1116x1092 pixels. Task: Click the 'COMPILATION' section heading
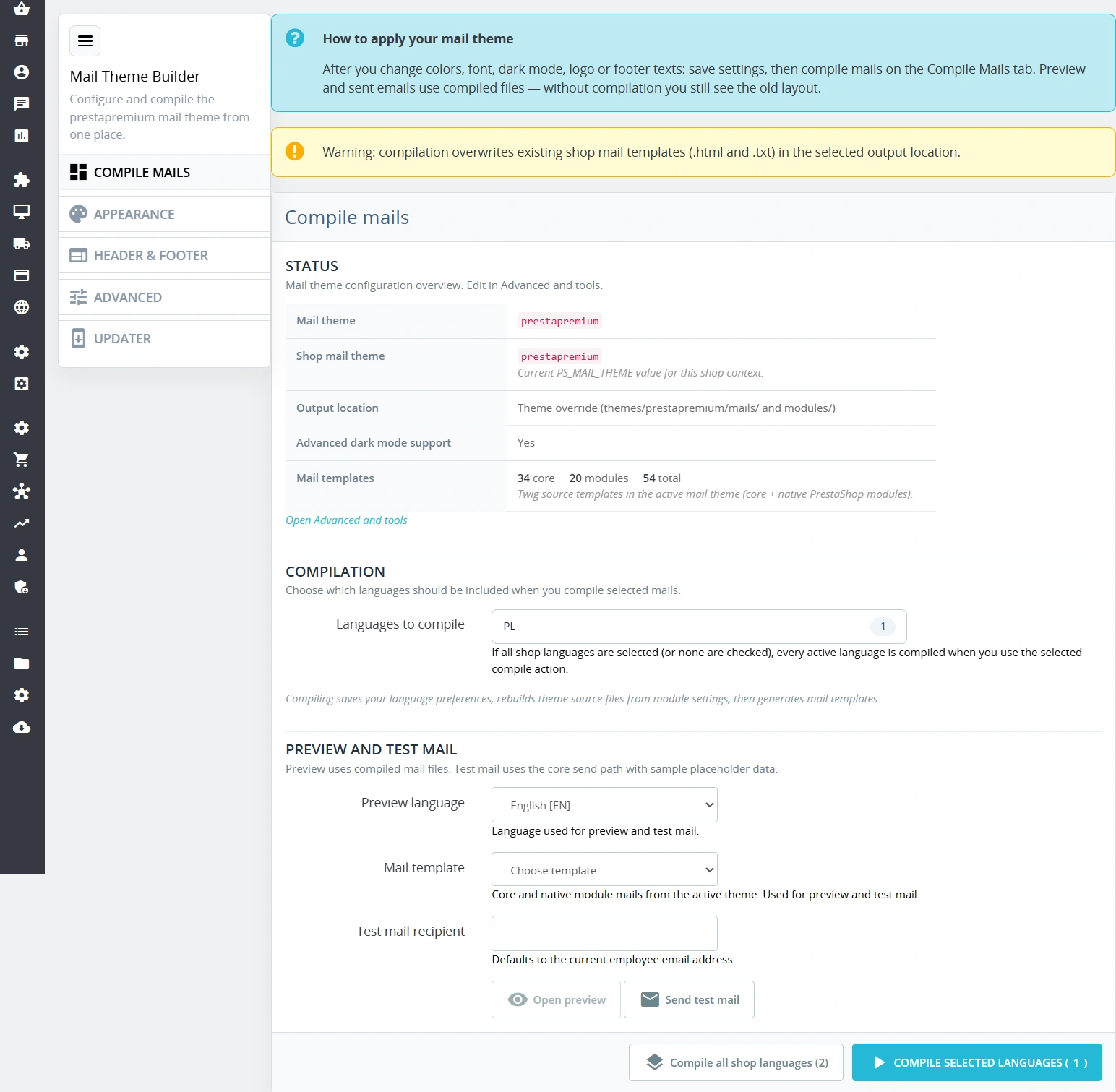pyautogui.click(x=335, y=572)
